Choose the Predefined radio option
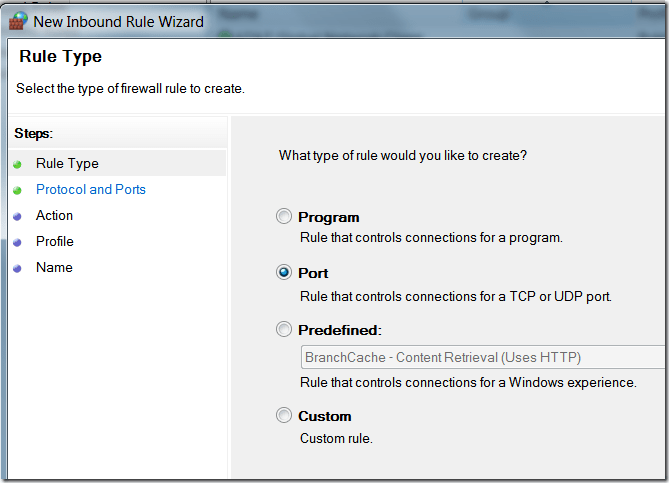The image size is (669, 483). point(285,330)
